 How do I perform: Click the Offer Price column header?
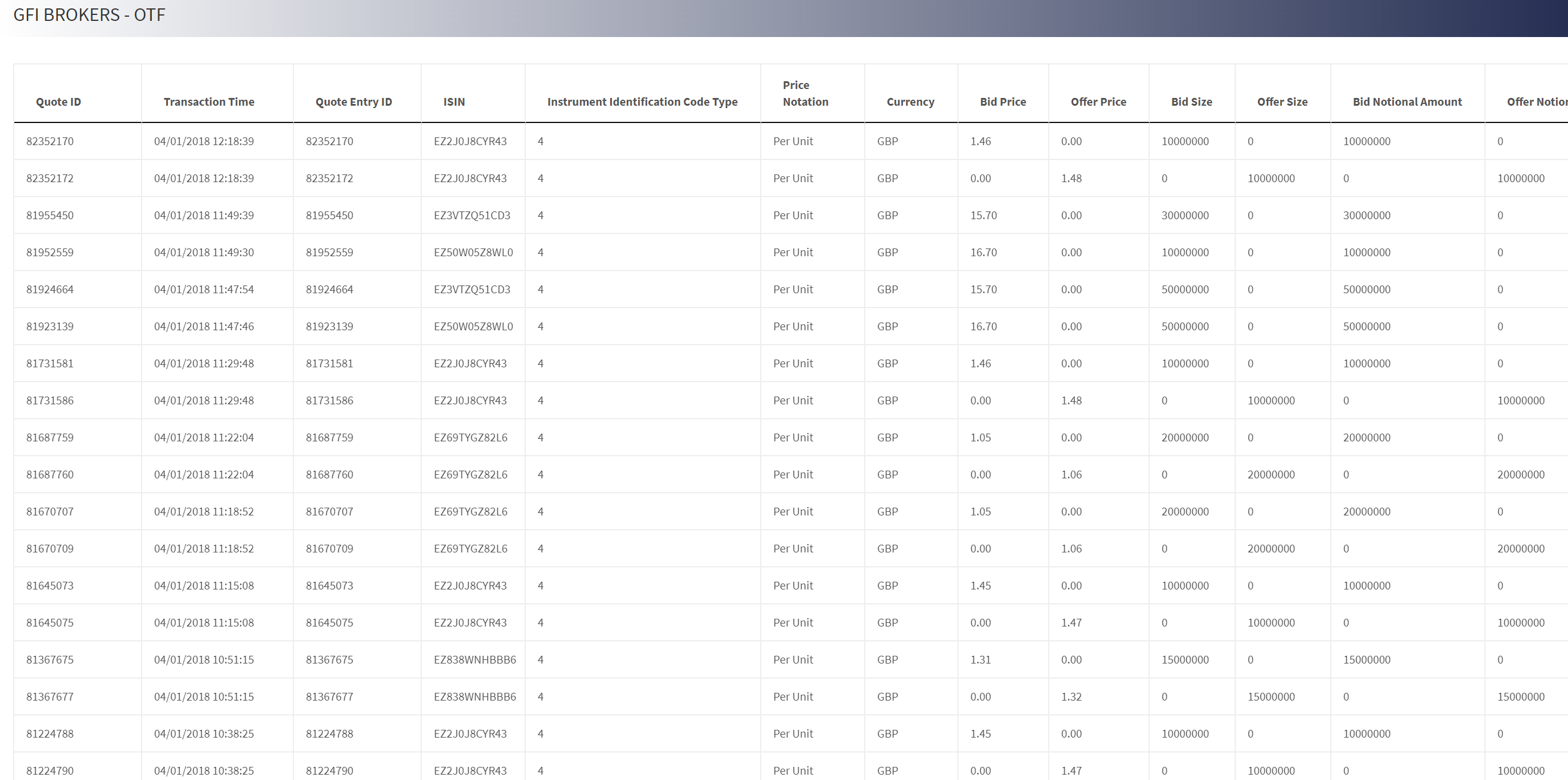click(x=1098, y=102)
